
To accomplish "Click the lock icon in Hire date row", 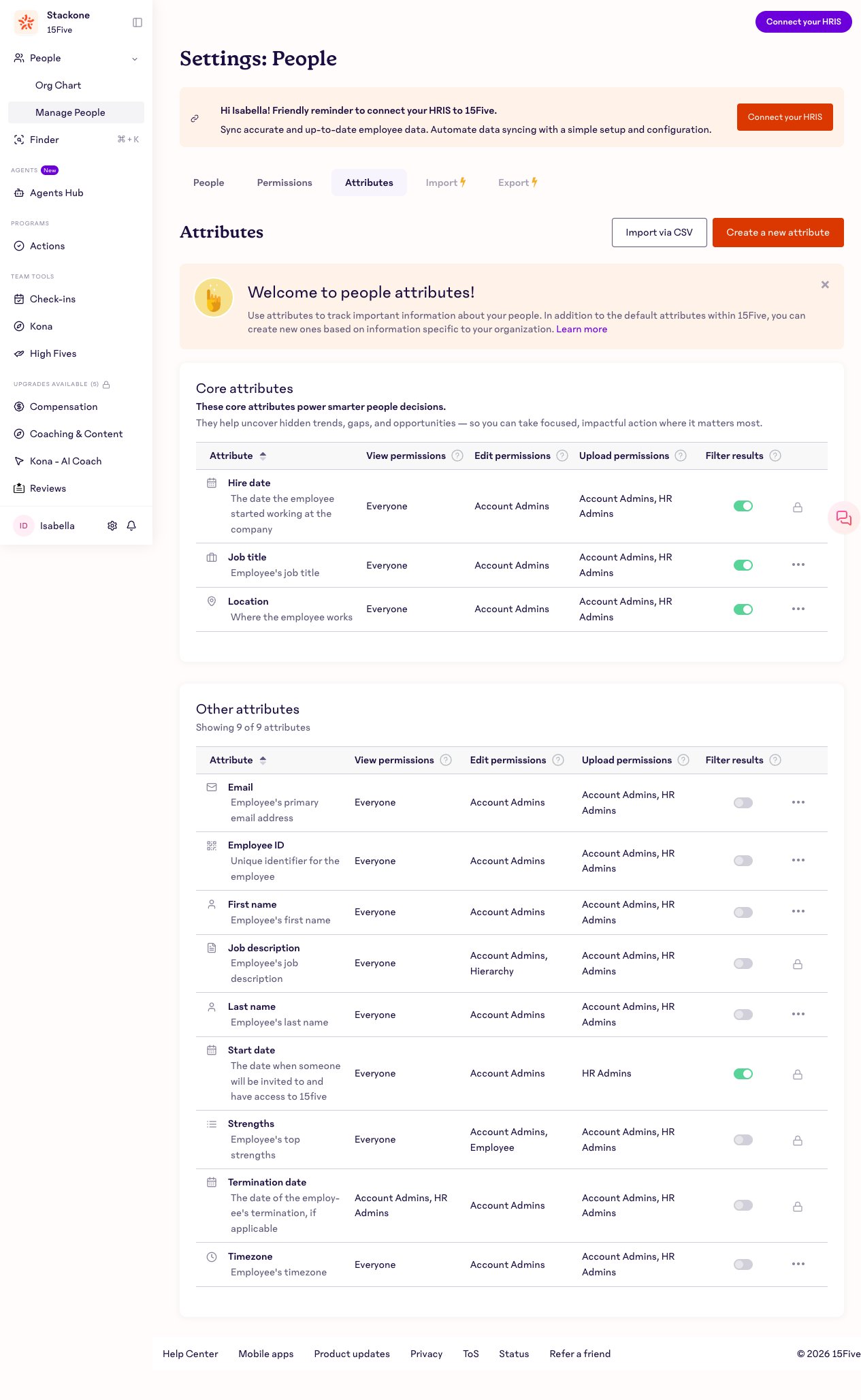I will click(798, 507).
